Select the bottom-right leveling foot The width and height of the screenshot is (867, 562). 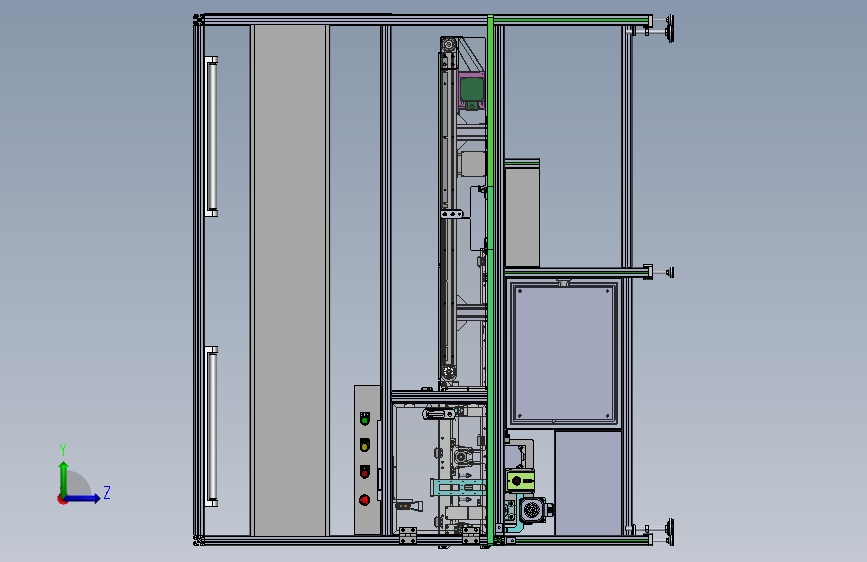tap(670, 532)
